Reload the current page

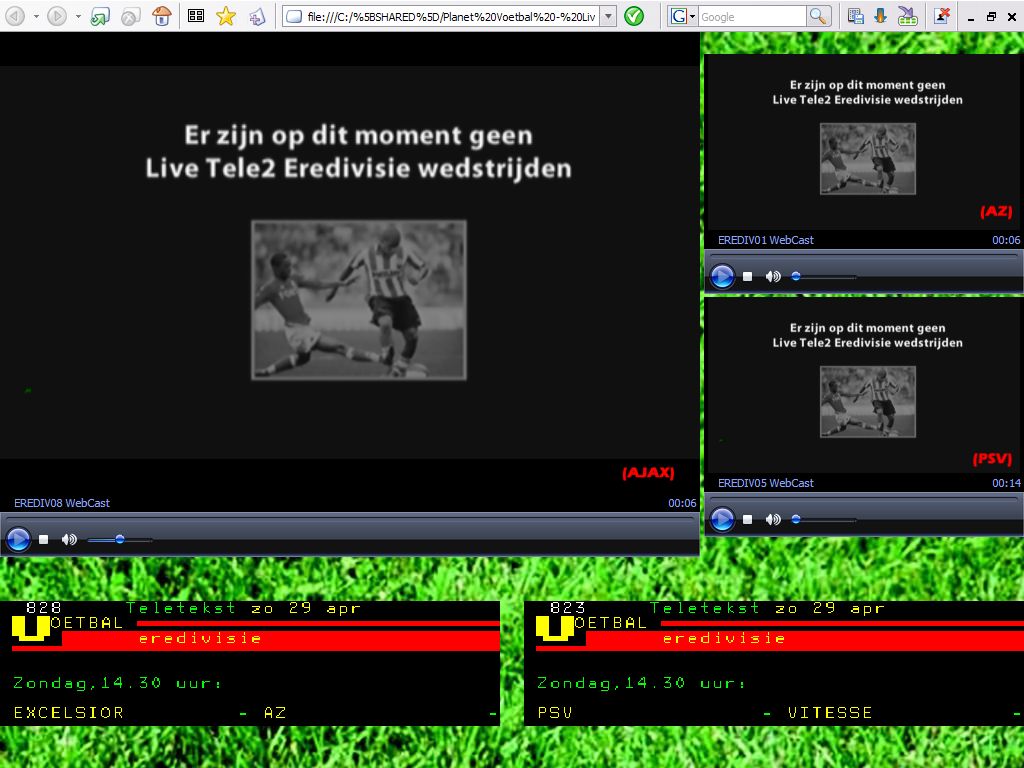pyautogui.click(x=100, y=16)
